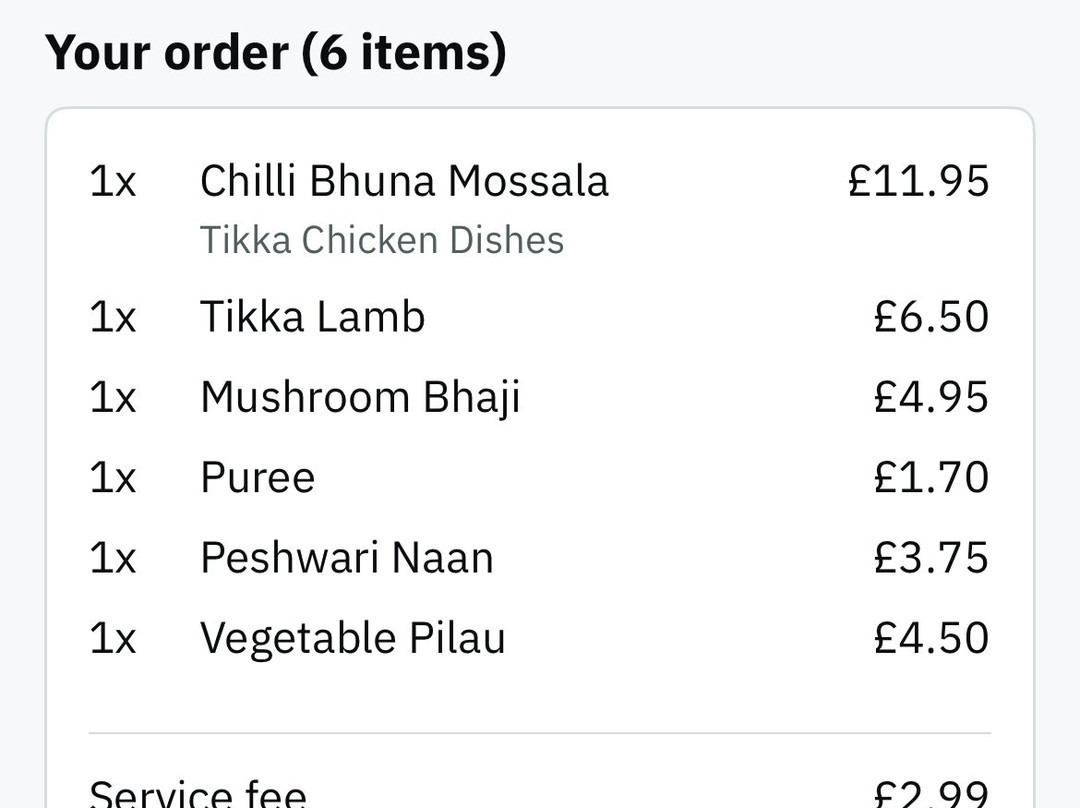Open the Peshwari Naan item
Image resolution: width=1080 pixels, height=808 pixels.
click(x=347, y=558)
